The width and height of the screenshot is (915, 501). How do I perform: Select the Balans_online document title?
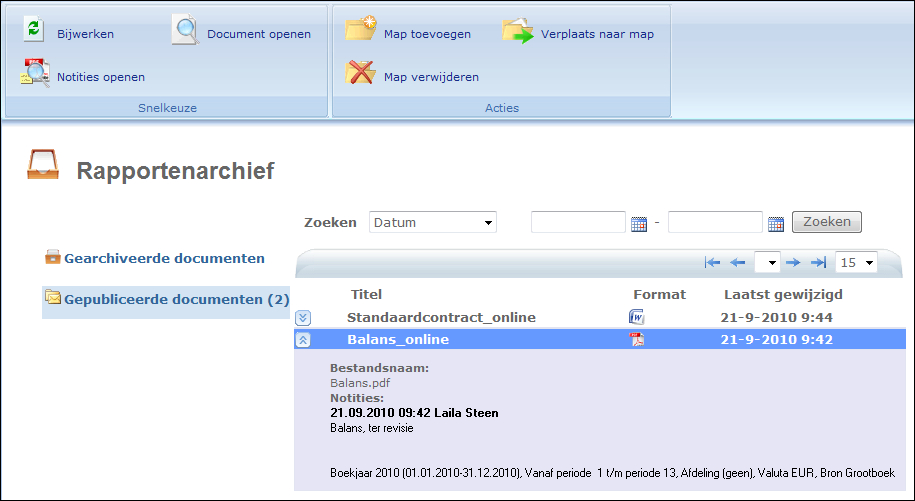click(x=398, y=339)
